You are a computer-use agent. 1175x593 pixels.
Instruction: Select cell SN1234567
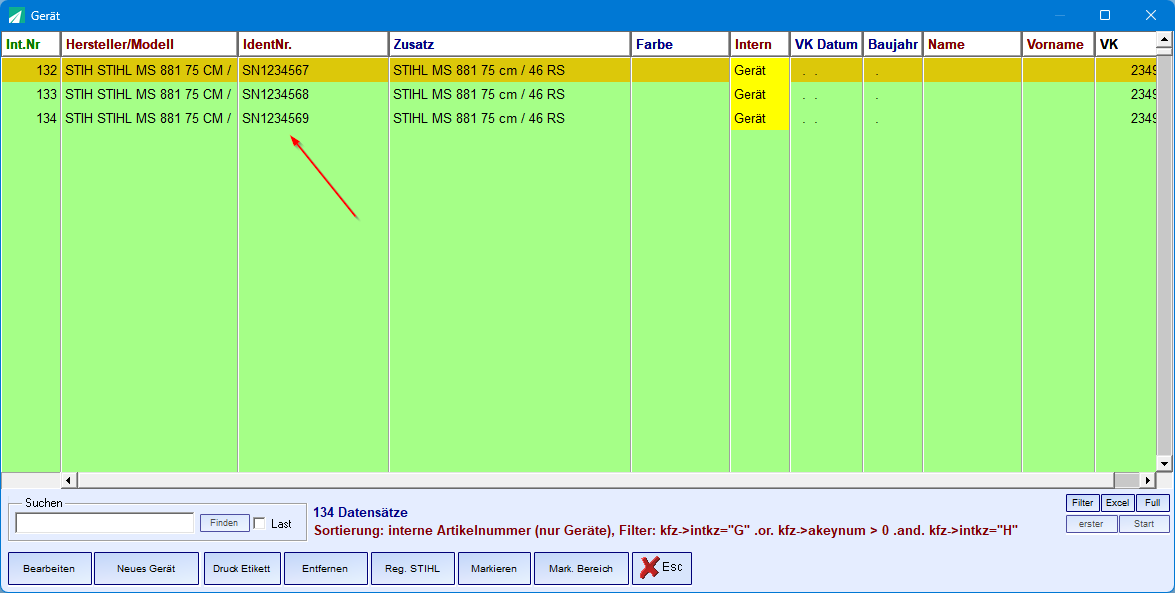(x=313, y=70)
